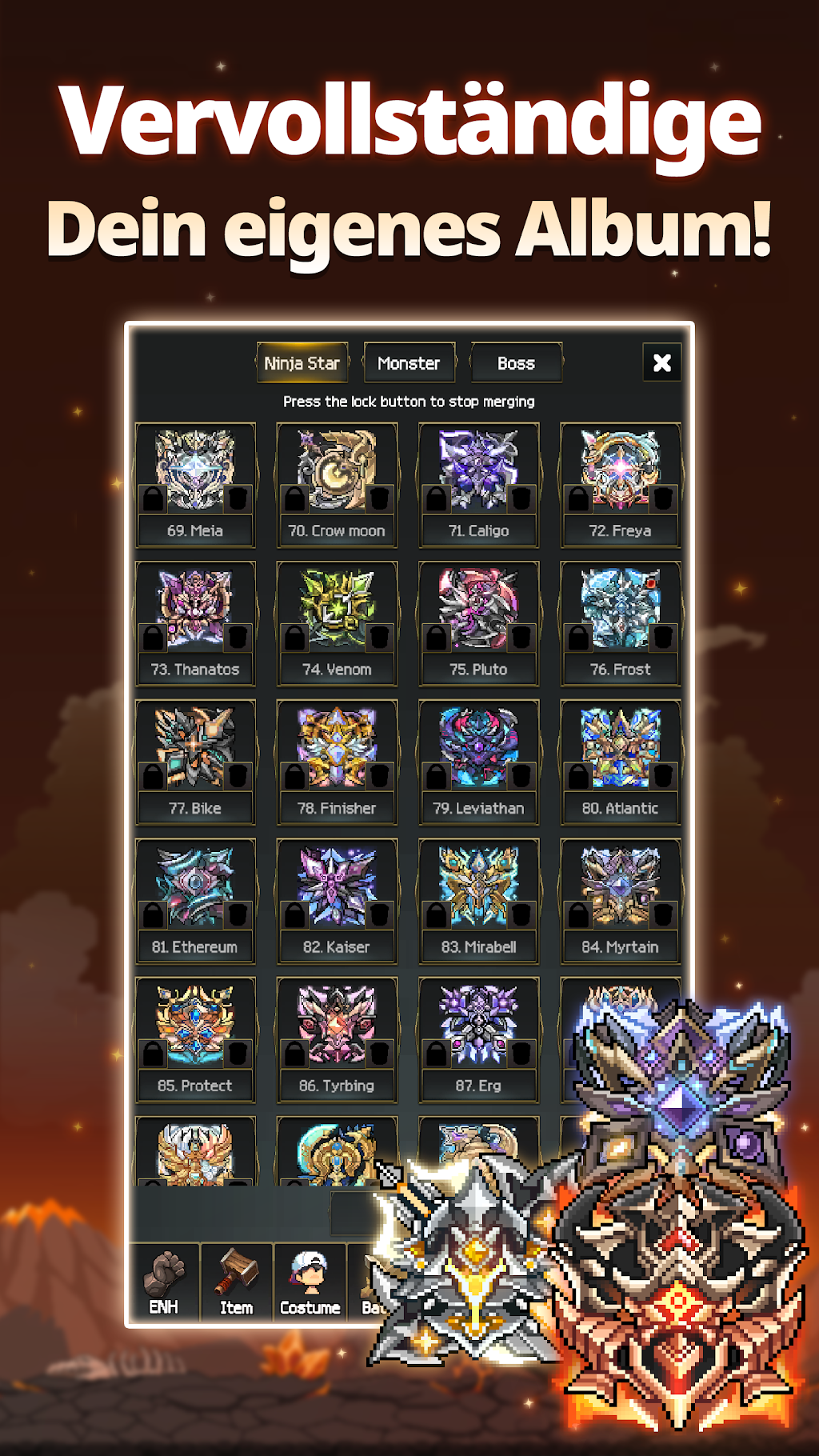Viewport: 819px width, 1456px height.
Task: Select the 79. Leviathan ninja star
Action: coord(478,762)
